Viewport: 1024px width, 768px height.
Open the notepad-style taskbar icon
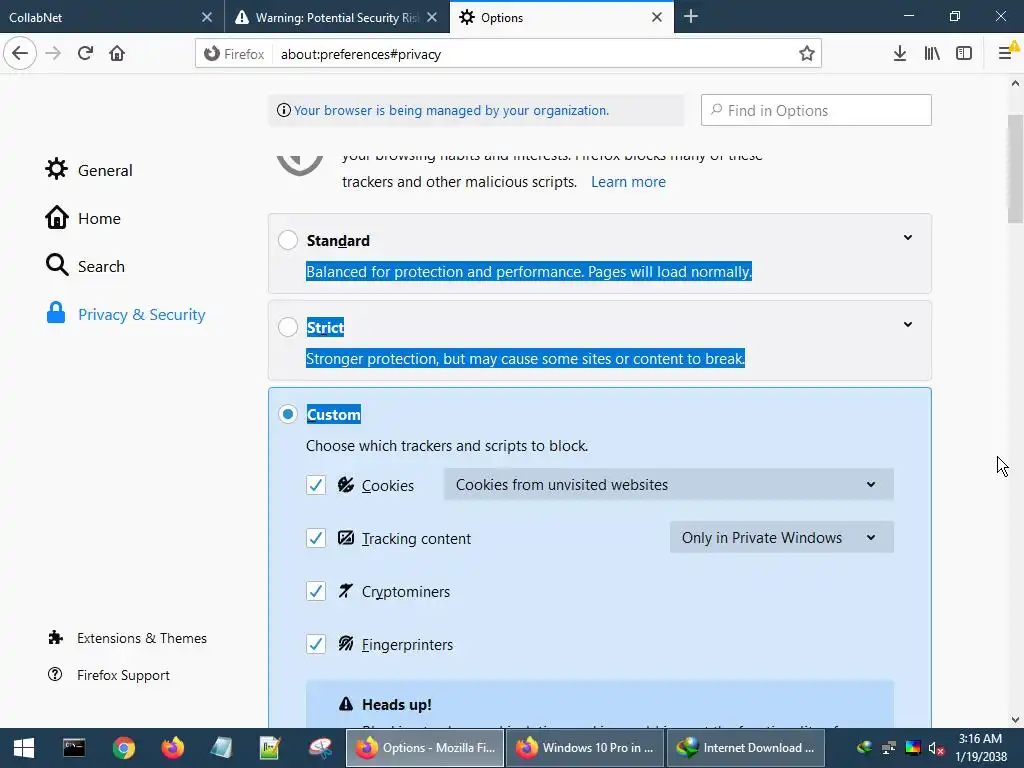221,748
